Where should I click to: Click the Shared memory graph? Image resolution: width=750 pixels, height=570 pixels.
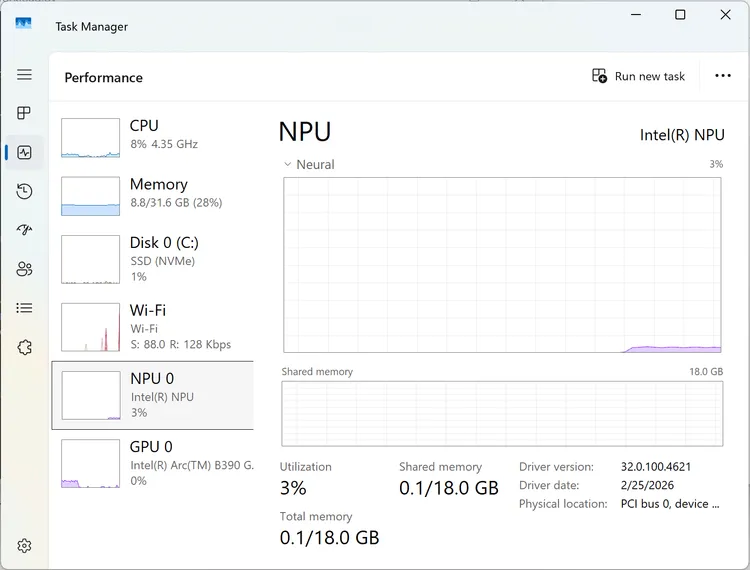click(x=502, y=414)
